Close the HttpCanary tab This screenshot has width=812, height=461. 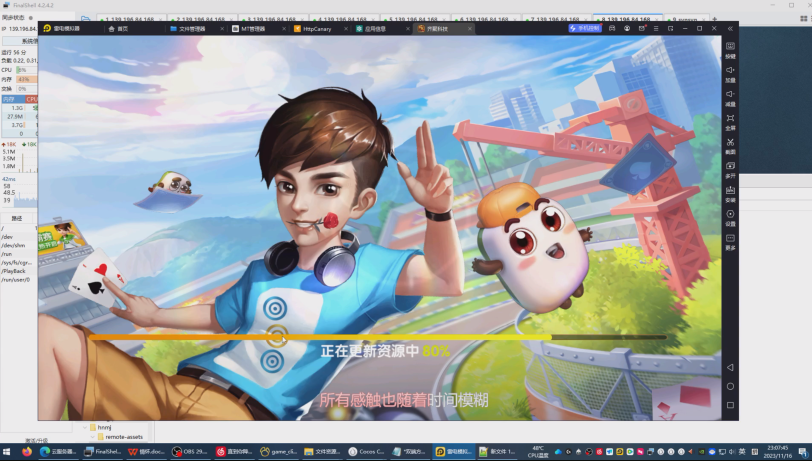pos(345,29)
